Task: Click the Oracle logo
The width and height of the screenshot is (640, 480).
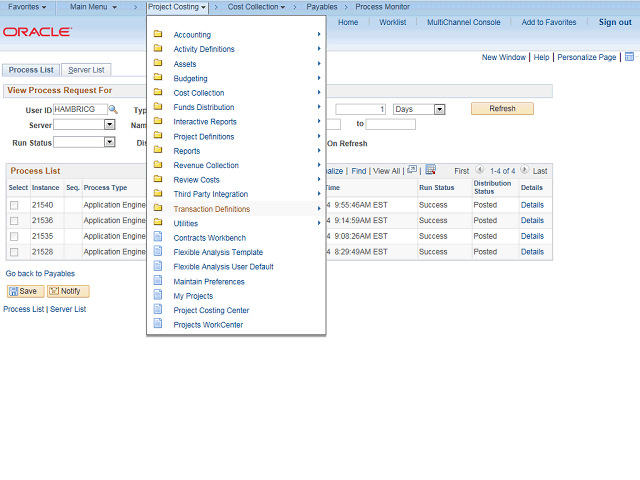Action: (x=38, y=32)
